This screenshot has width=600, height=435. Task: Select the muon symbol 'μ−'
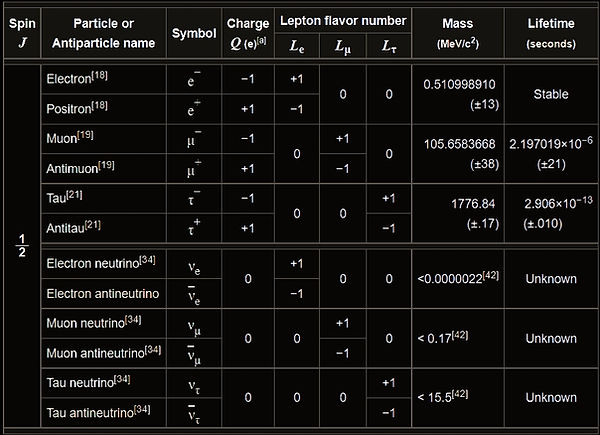pos(194,138)
